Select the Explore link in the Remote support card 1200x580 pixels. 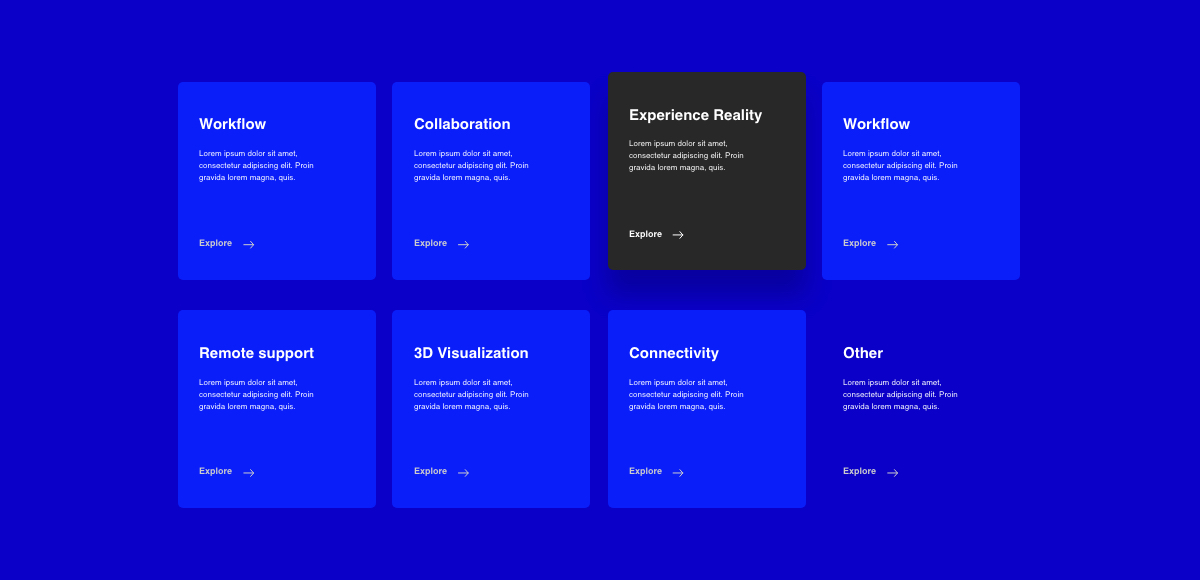pos(215,471)
